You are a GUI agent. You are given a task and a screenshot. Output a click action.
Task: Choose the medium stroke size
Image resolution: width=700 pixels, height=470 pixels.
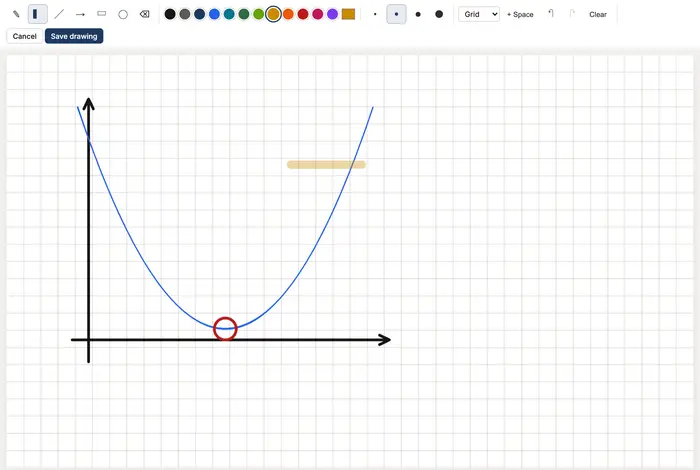pos(418,14)
